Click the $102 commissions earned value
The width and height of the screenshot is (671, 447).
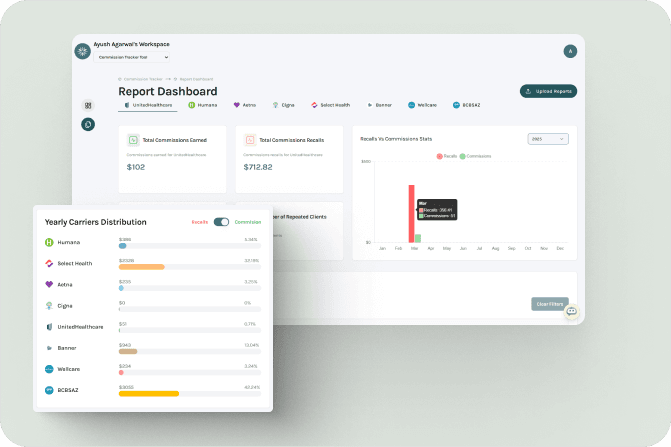coord(136,167)
